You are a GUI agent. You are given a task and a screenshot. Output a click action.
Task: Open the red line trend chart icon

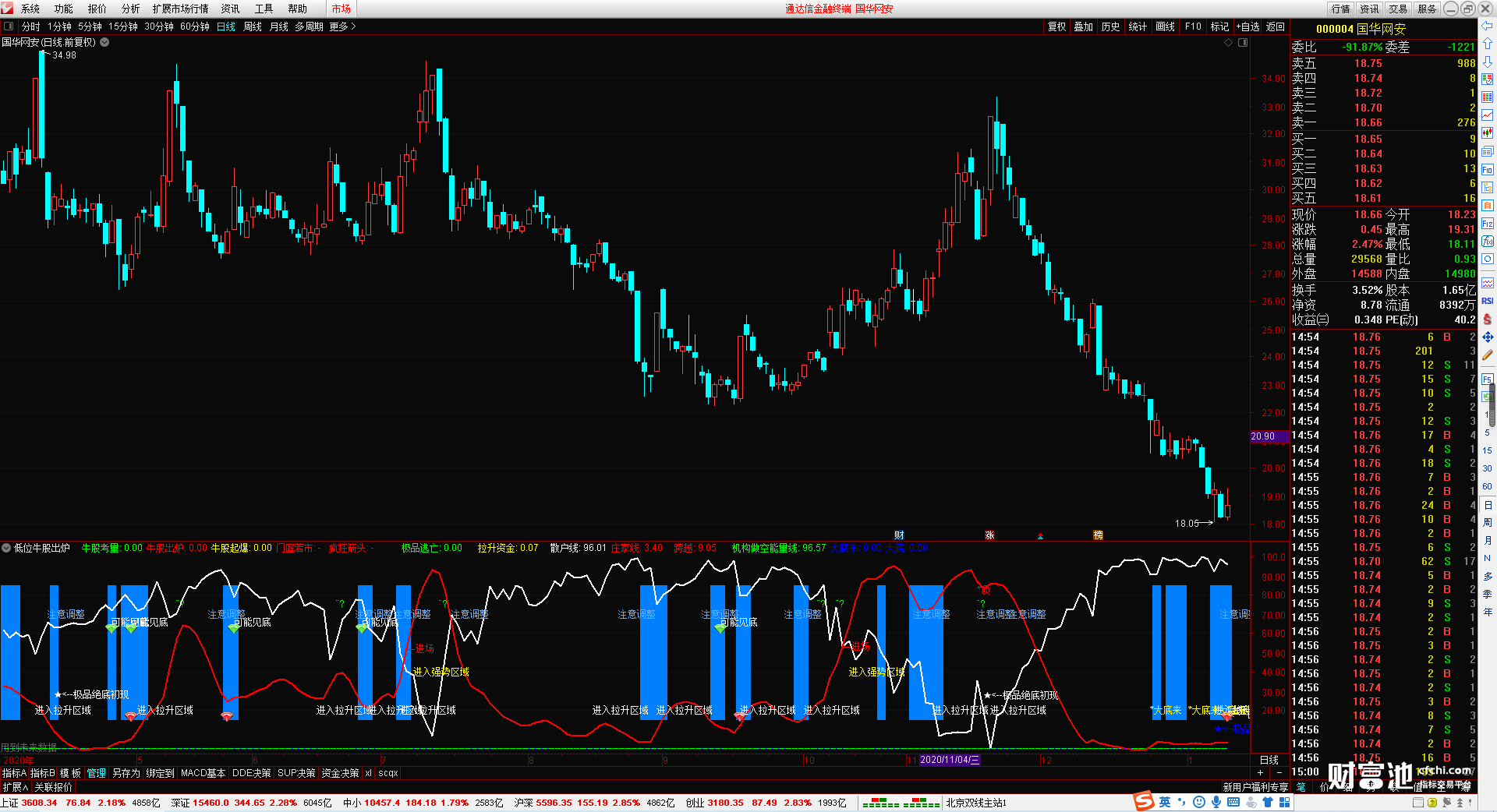pos(1488,115)
